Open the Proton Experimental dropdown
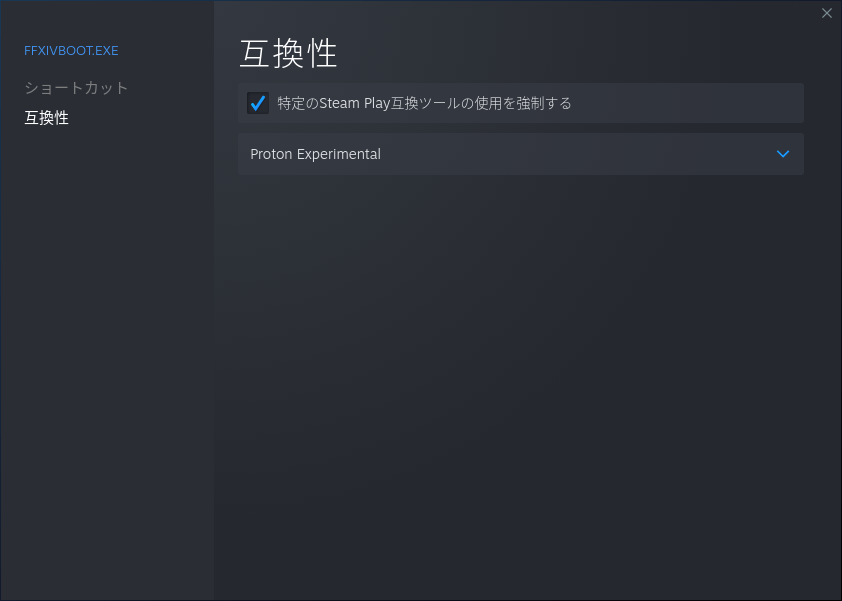 [x=521, y=154]
